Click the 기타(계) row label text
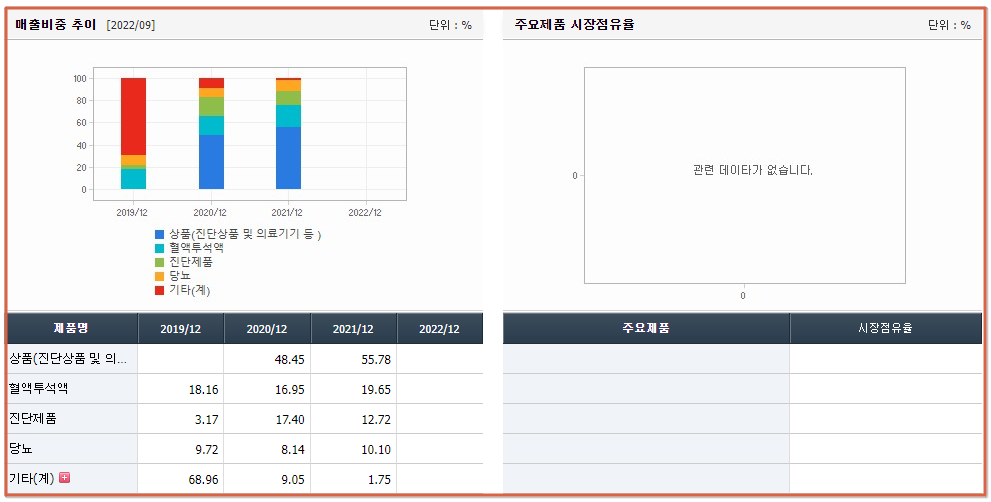 click(32, 479)
